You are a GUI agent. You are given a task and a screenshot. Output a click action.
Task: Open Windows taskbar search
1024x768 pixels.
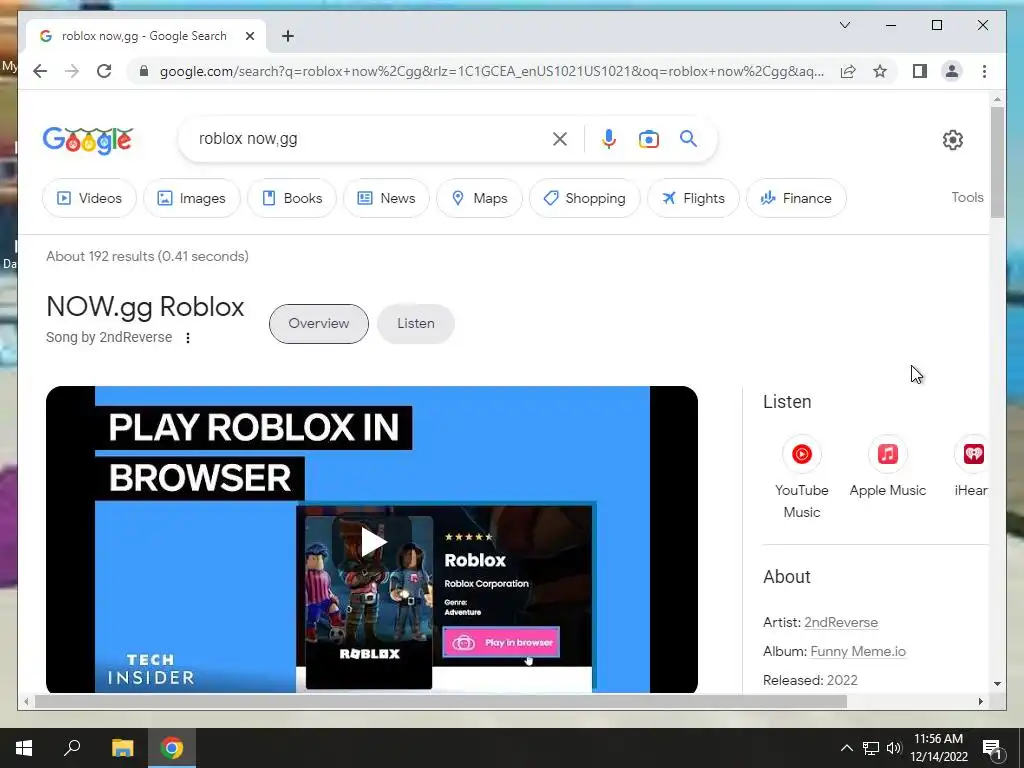(72, 748)
